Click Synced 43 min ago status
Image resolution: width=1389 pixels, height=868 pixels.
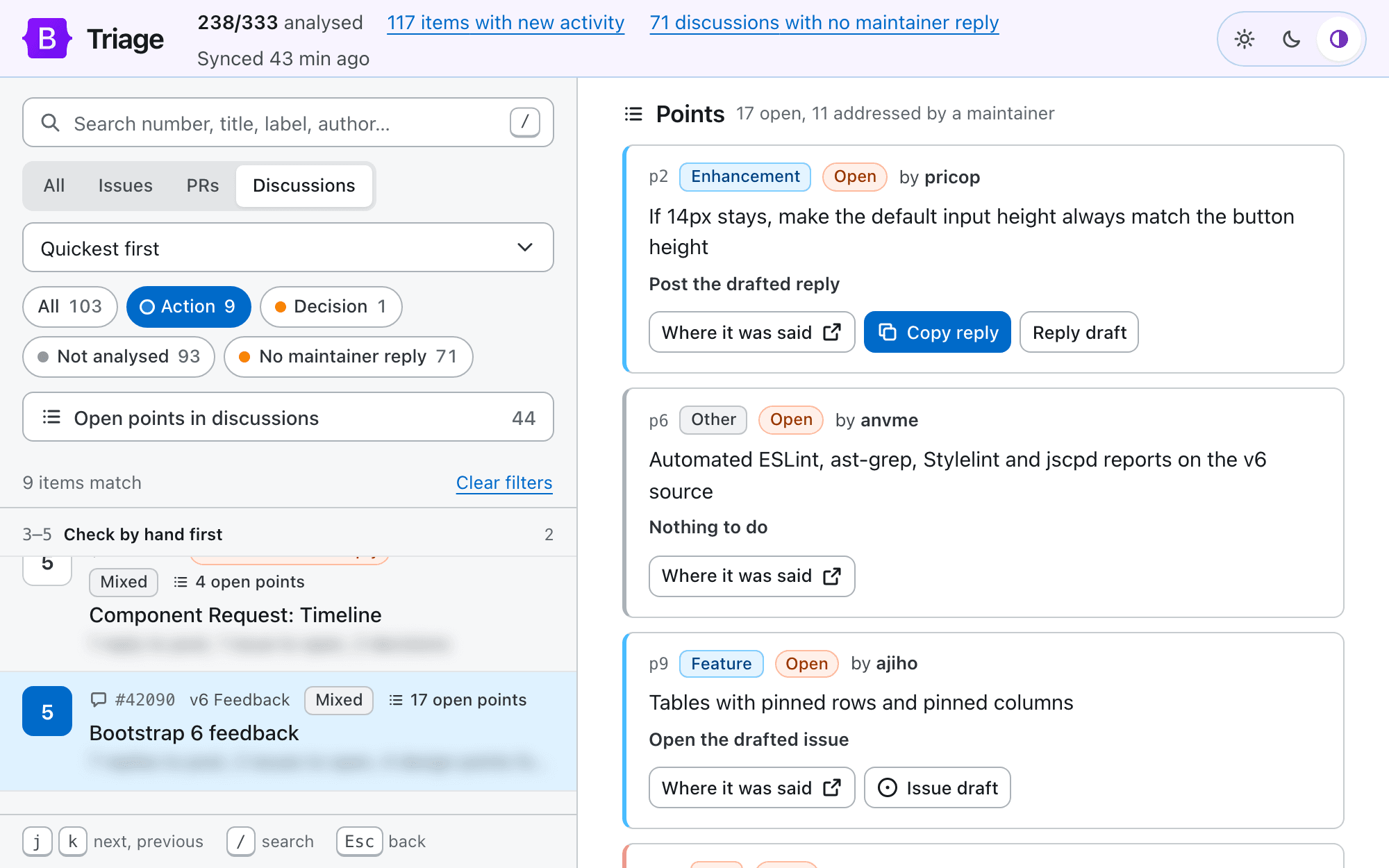pyautogui.click(x=283, y=58)
